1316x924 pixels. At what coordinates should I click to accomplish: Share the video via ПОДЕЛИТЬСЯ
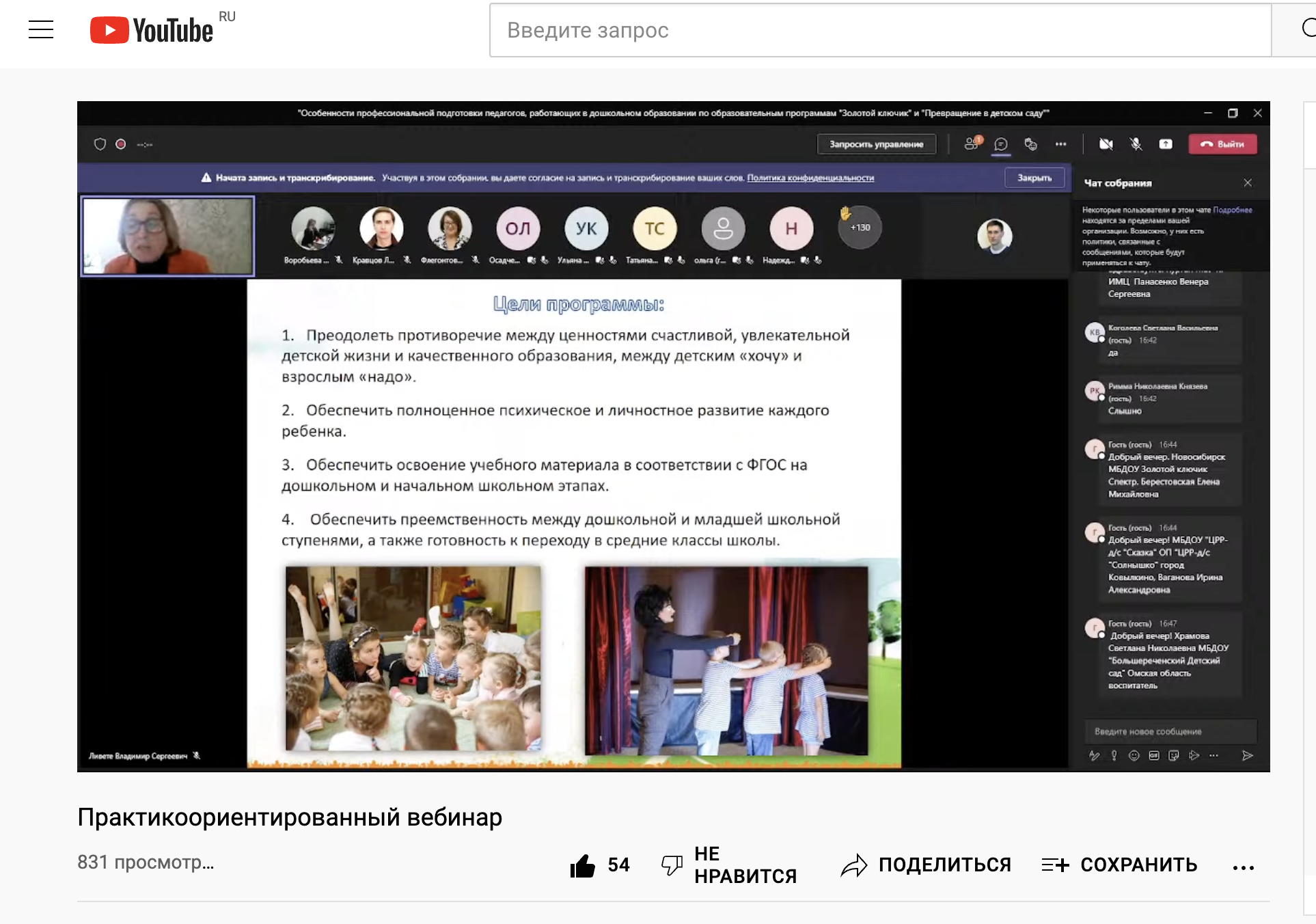[x=926, y=865]
